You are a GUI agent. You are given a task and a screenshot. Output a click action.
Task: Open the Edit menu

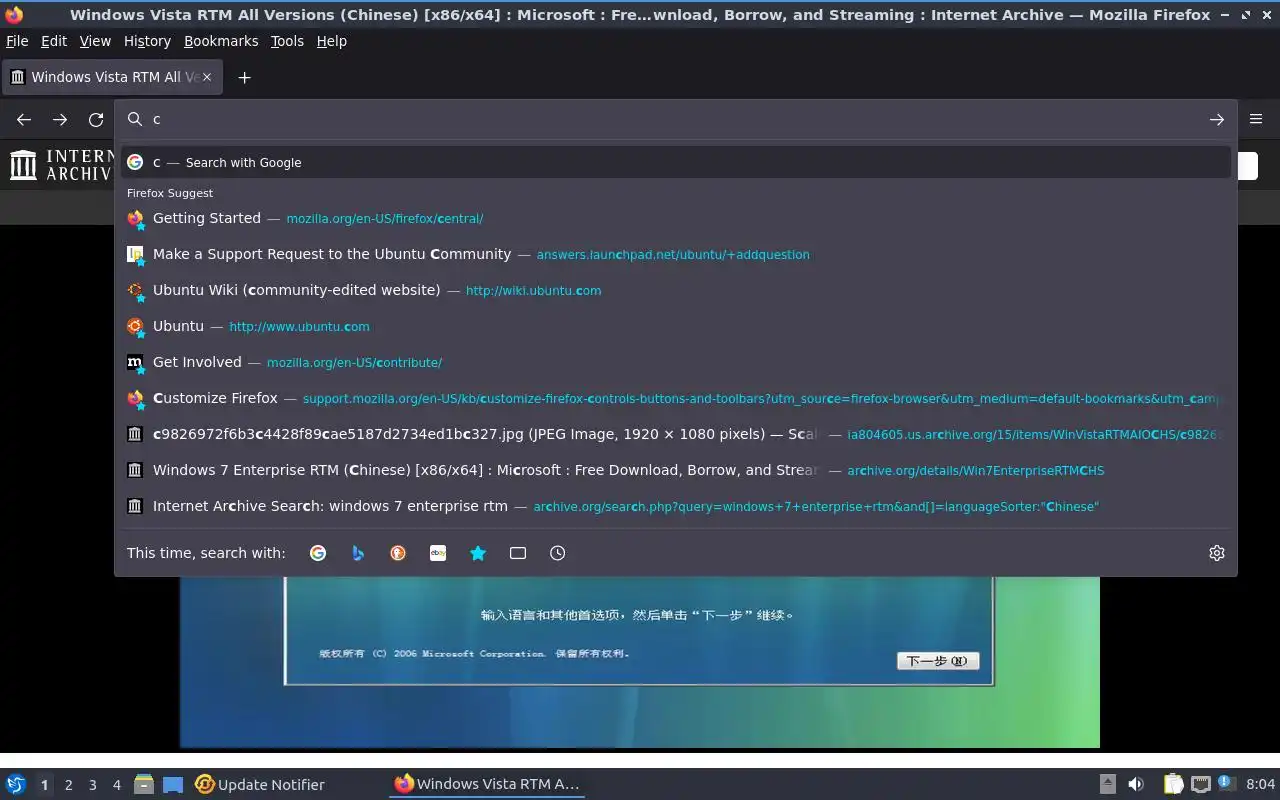pyautogui.click(x=54, y=41)
